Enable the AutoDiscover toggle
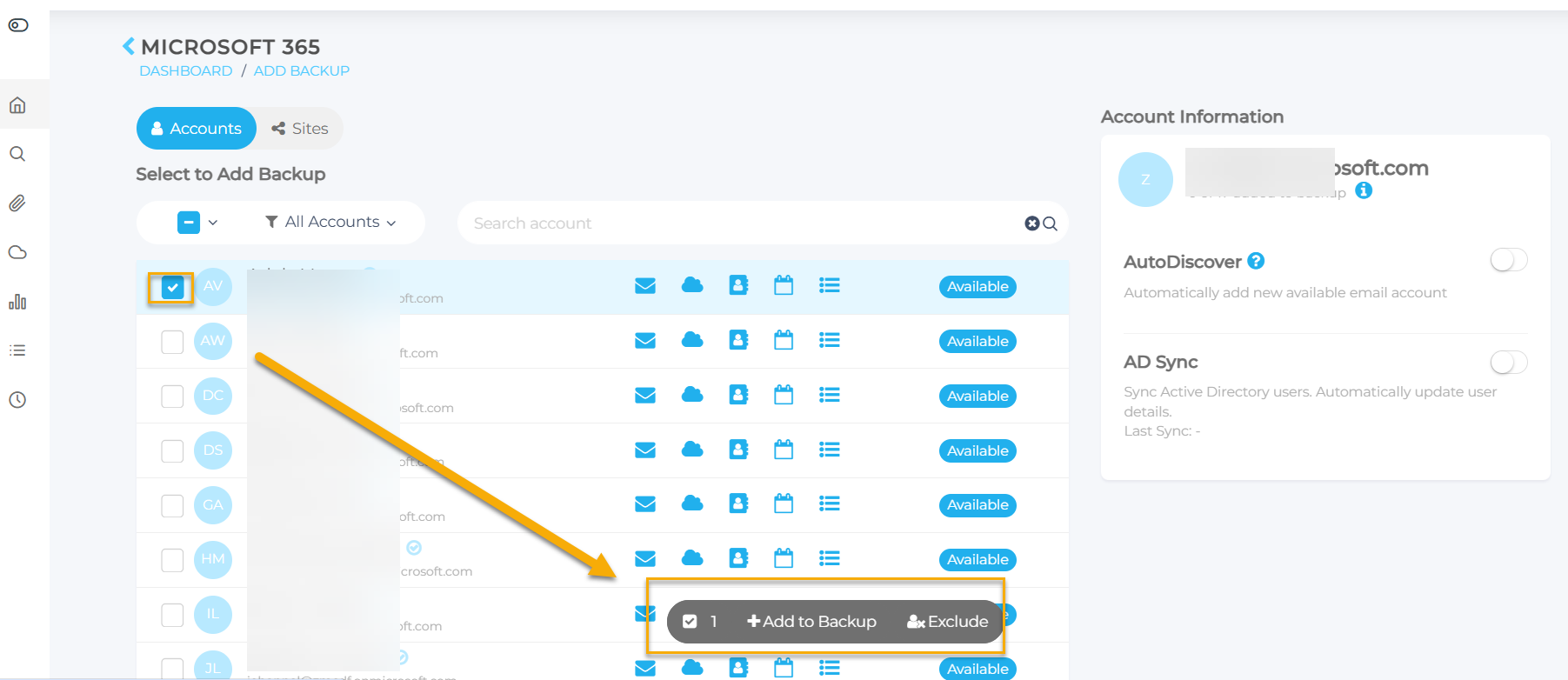Screen dimensions: 1568x680 coord(1508,260)
